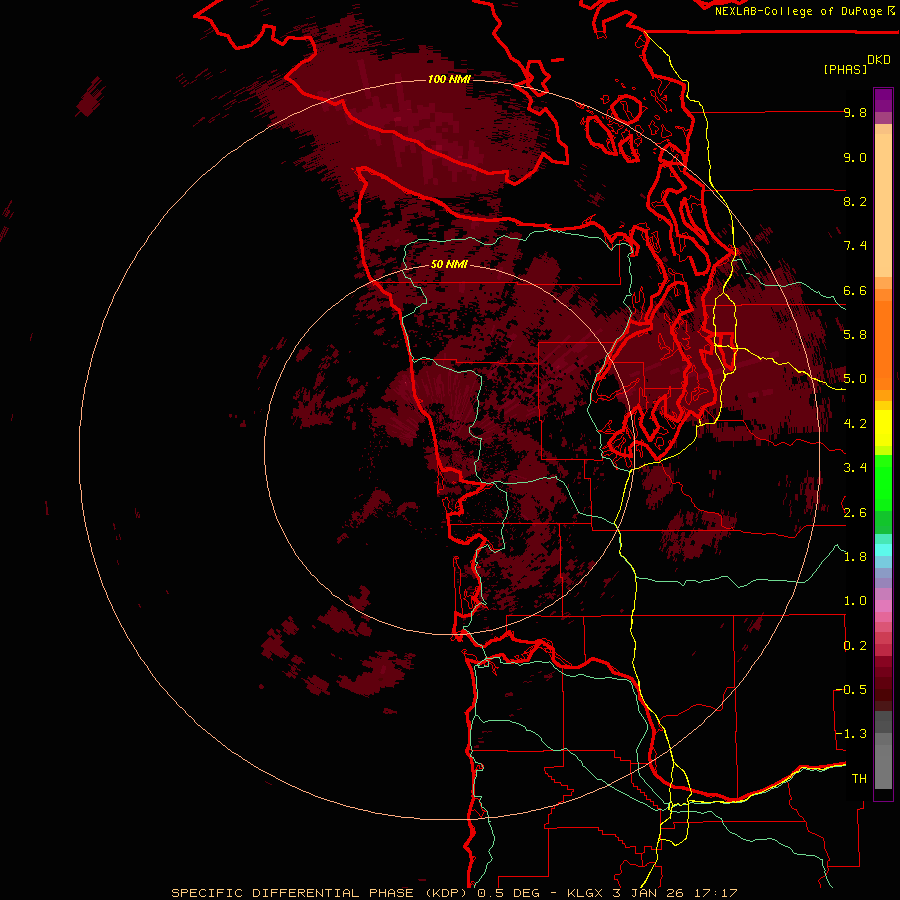Pick the yellow color bar segment
This screenshot has width=900, height=900.
(x=883, y=428)
